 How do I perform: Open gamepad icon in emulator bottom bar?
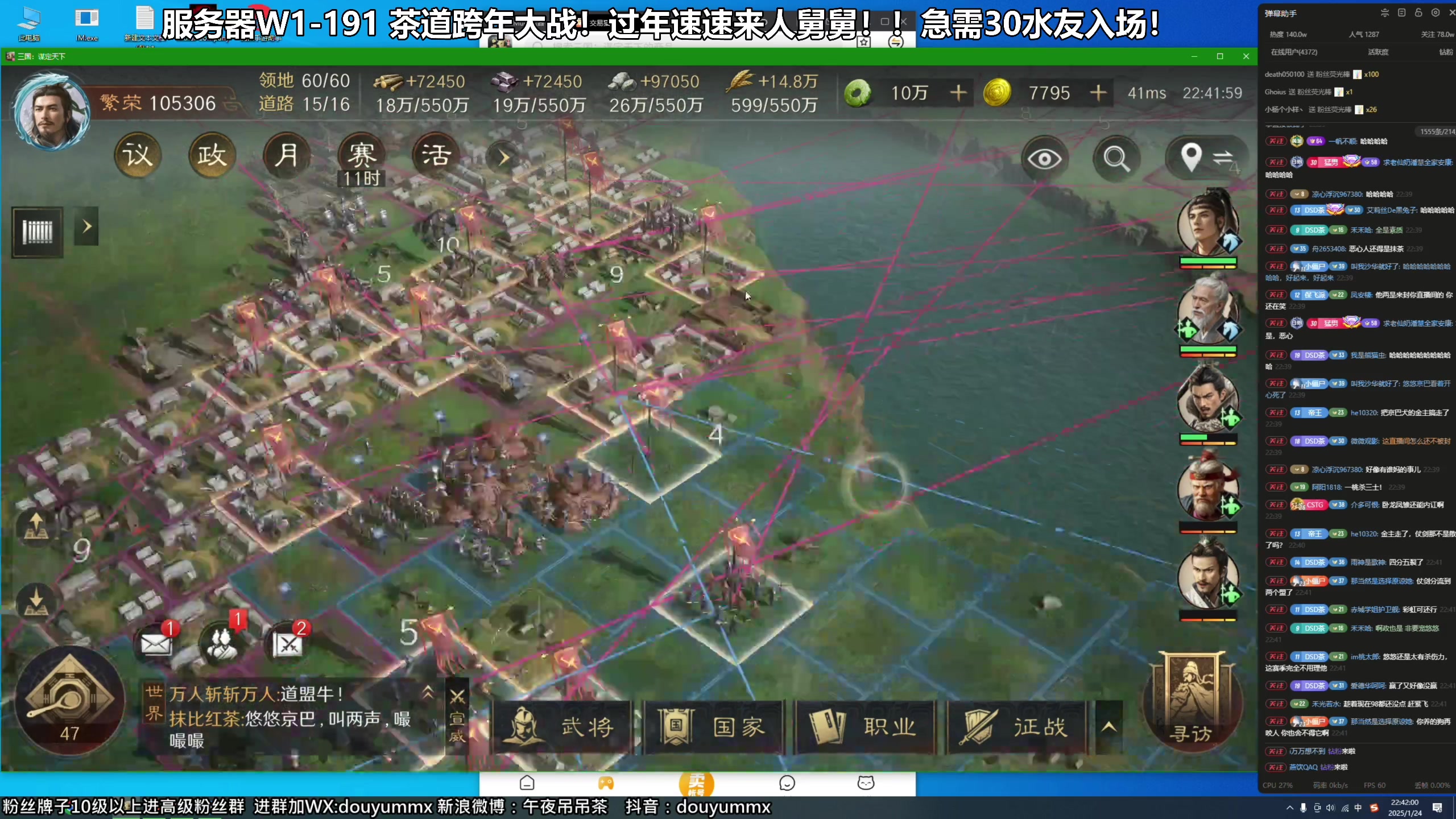(606, 783)
